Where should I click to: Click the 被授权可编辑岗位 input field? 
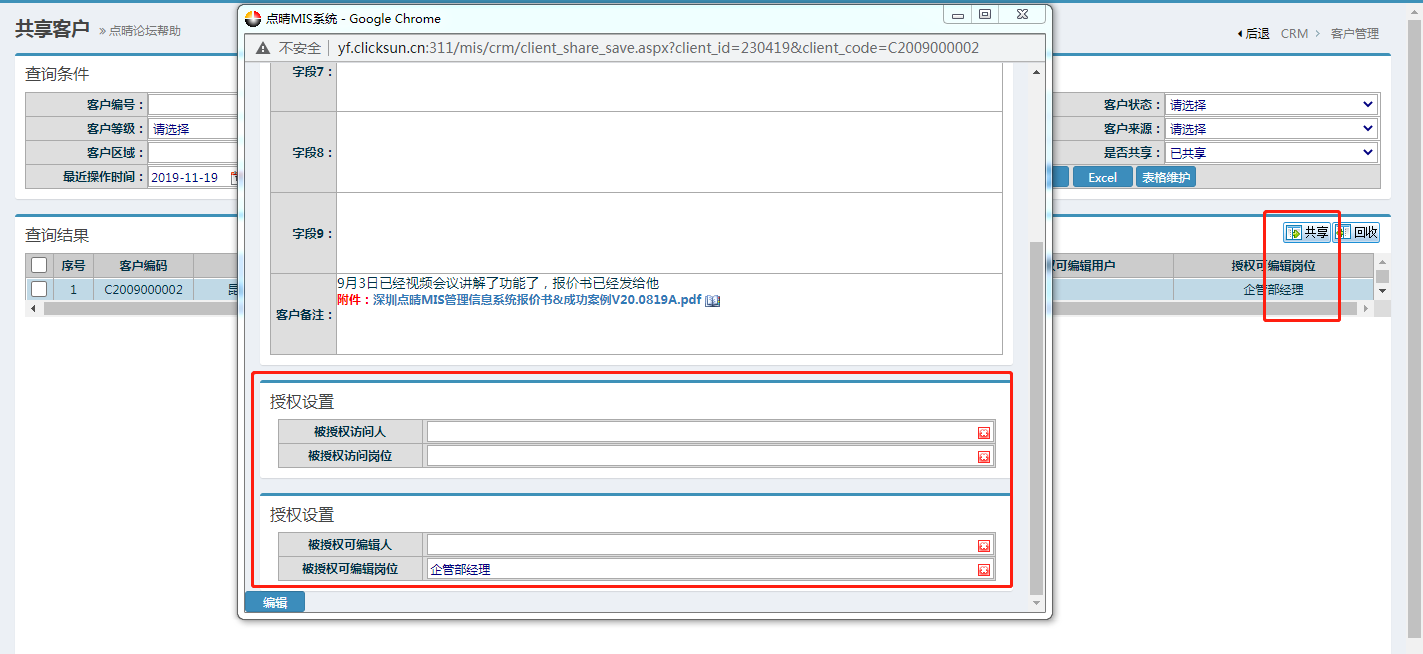[x=700, y=570]
